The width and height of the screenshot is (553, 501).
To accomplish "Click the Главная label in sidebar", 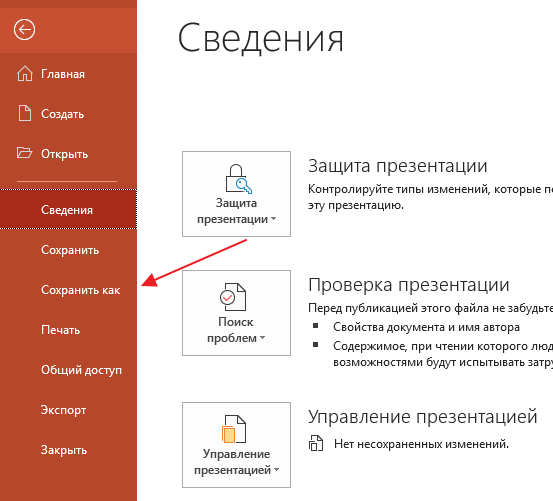I will (63, 74).
